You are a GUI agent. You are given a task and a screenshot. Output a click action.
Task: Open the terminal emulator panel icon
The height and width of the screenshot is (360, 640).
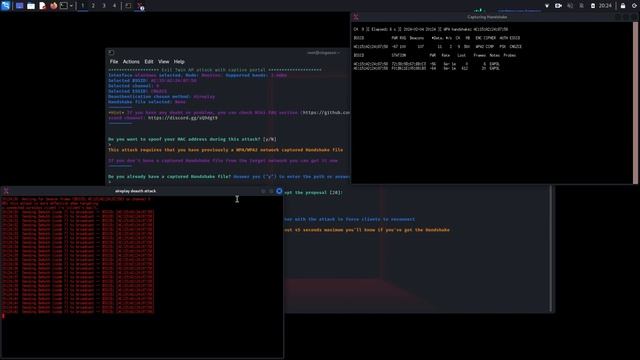[x=64, y=6]
